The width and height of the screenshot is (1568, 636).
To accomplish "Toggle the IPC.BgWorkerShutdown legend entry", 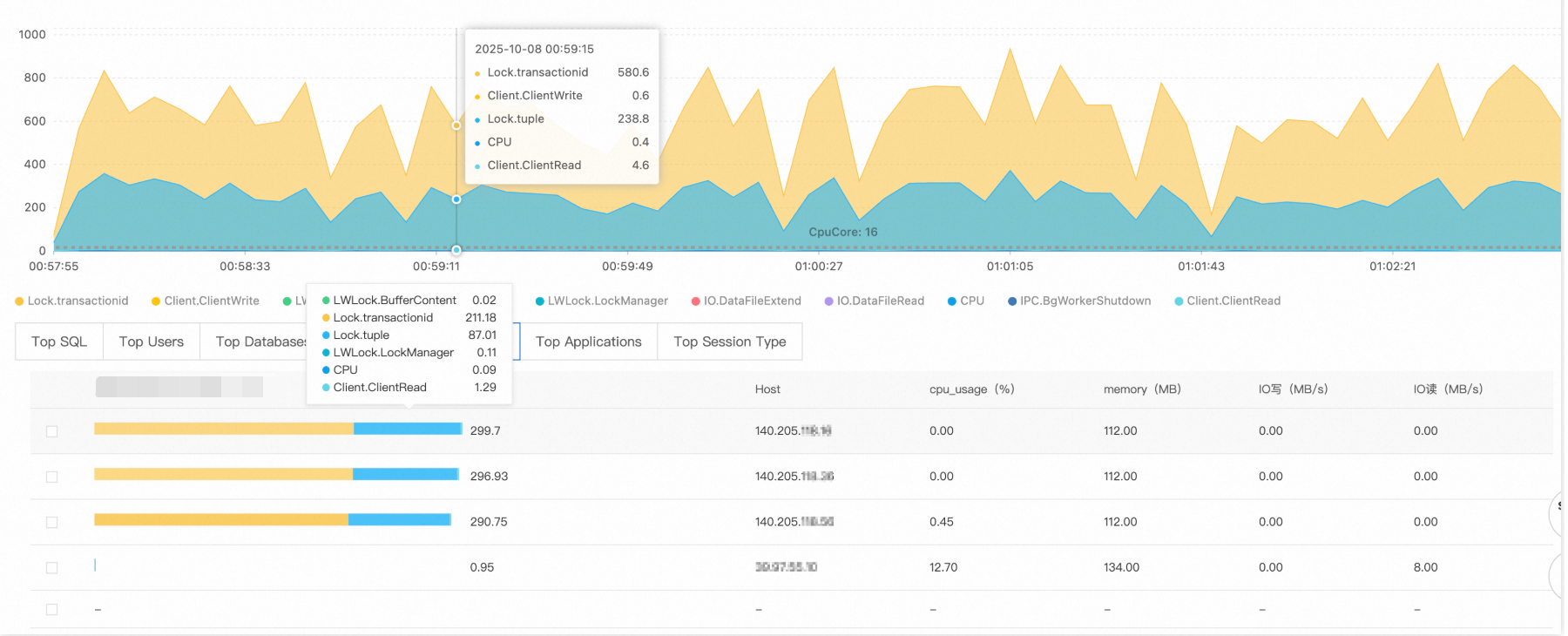I will 1079,301.
